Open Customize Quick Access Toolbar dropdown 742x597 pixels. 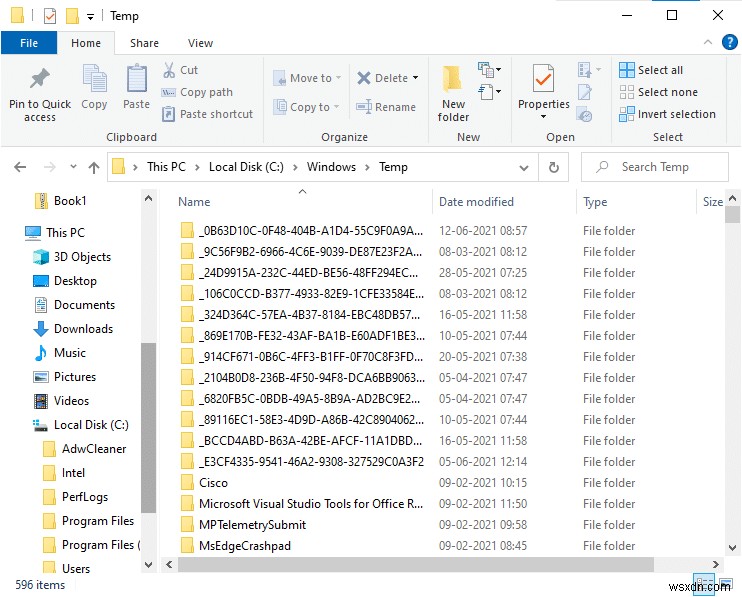tap(90, 17)
